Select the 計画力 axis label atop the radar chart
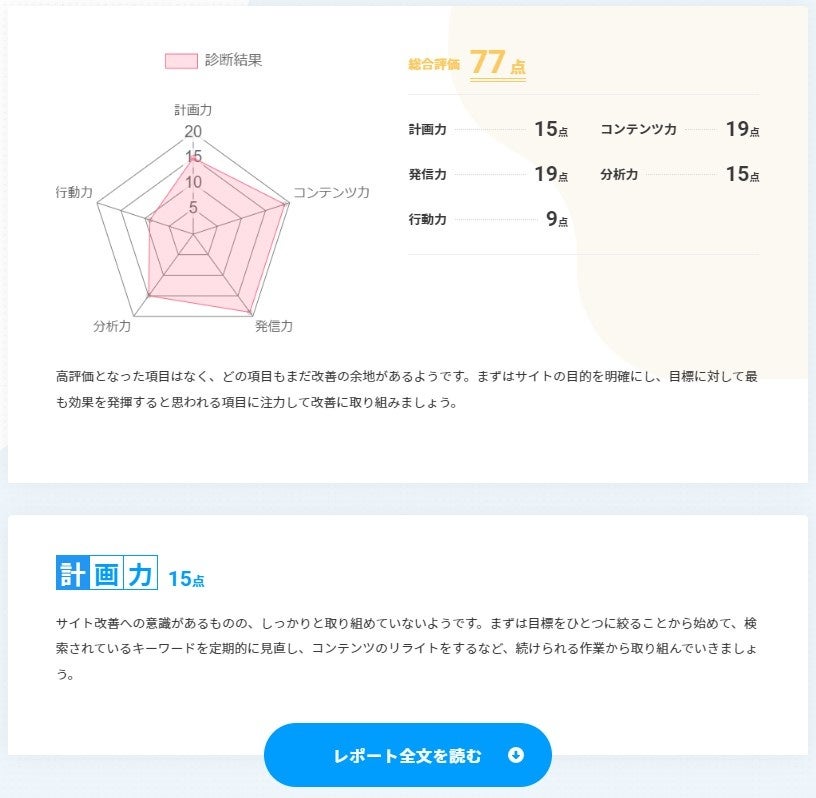 [x=193, y=110]
